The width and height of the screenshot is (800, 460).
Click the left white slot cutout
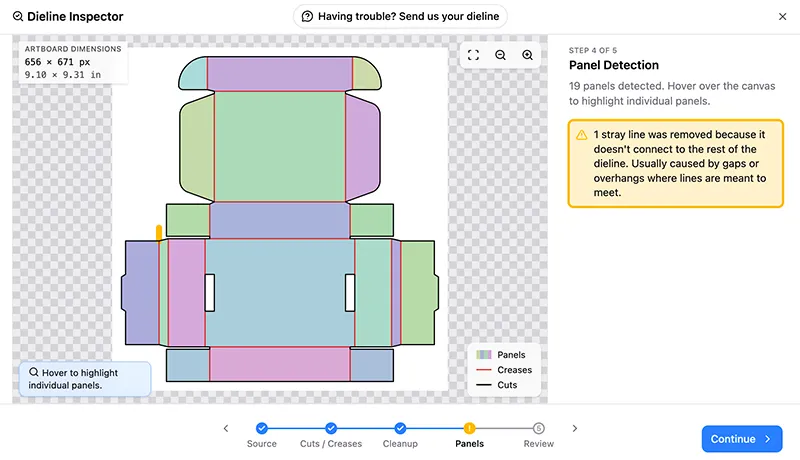[x=210, y=293]
